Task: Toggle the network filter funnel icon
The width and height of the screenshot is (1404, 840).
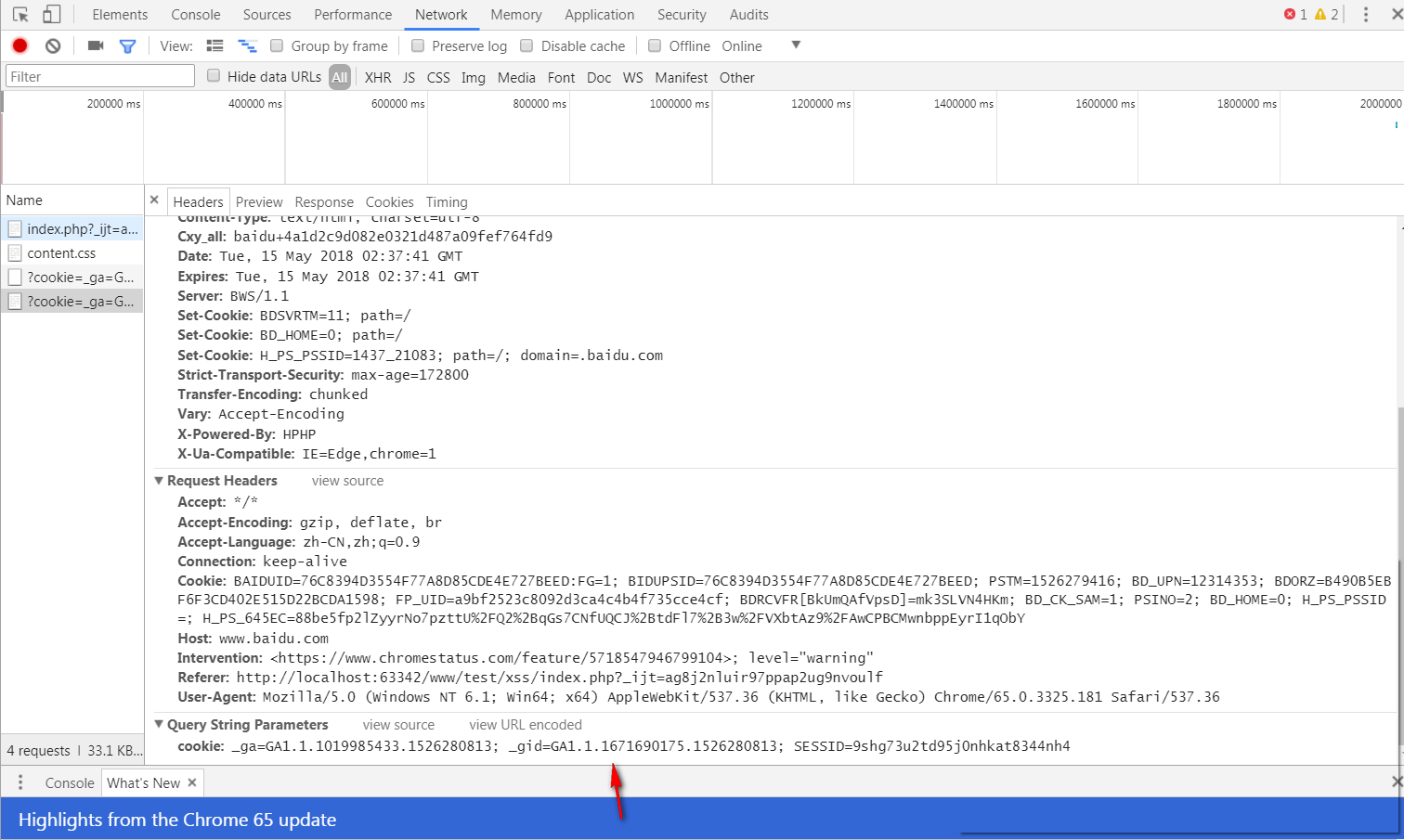Action: 128,45
